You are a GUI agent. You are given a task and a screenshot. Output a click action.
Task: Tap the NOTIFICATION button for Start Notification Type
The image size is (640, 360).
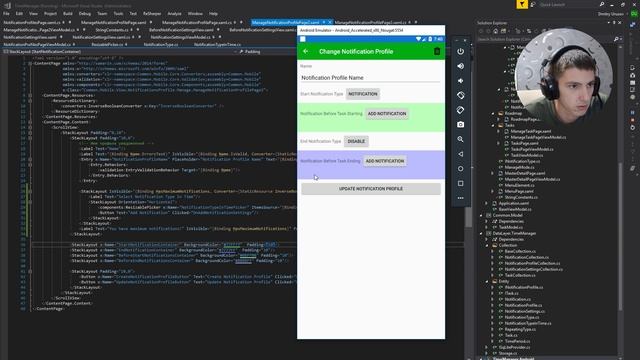[363, 94]
